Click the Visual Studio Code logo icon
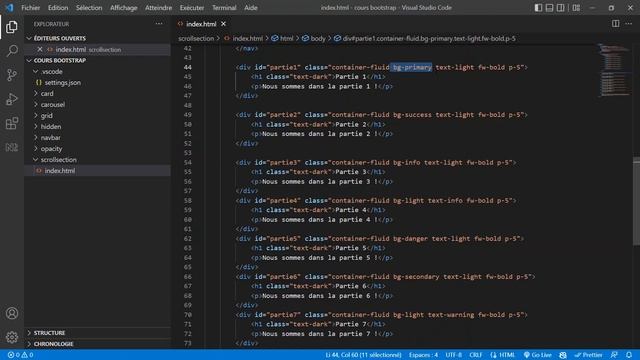 point(9,8)
